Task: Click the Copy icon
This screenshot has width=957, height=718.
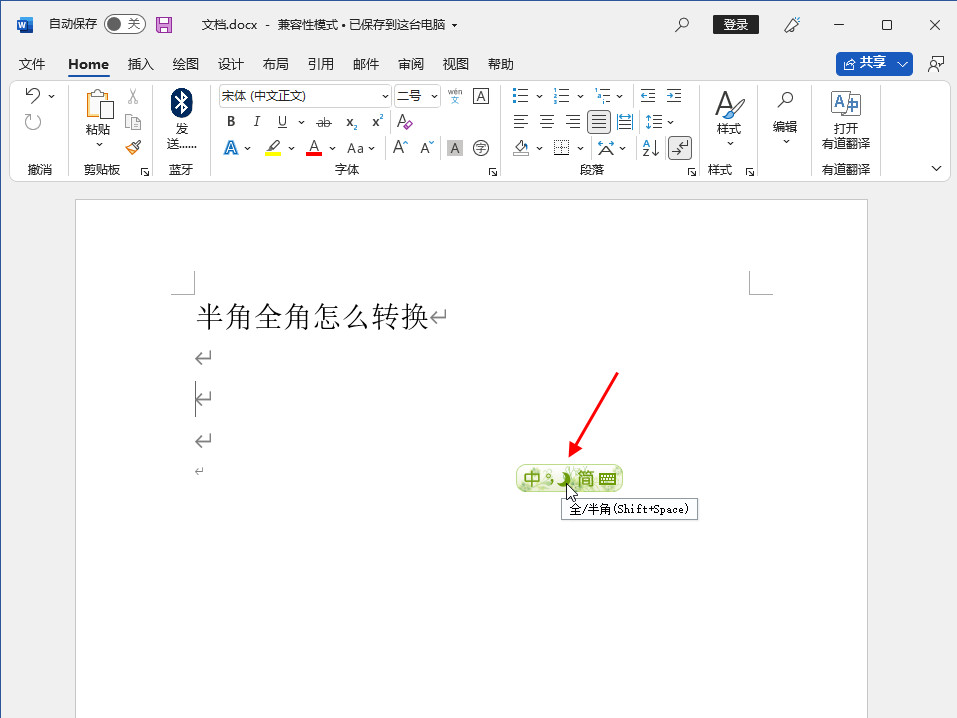Action: [132, 122]
